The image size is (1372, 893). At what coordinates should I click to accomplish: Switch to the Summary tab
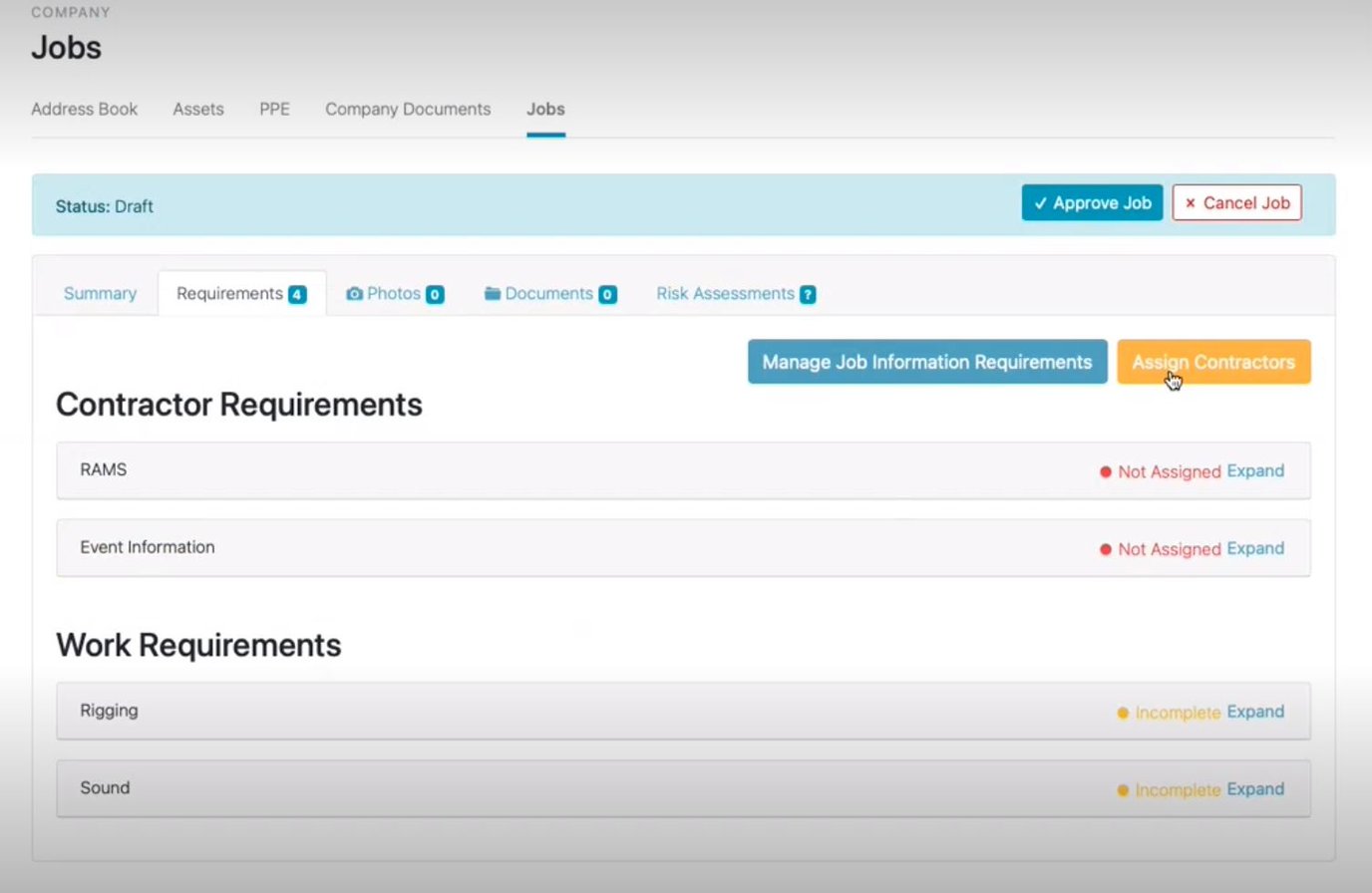pos(99,293)
